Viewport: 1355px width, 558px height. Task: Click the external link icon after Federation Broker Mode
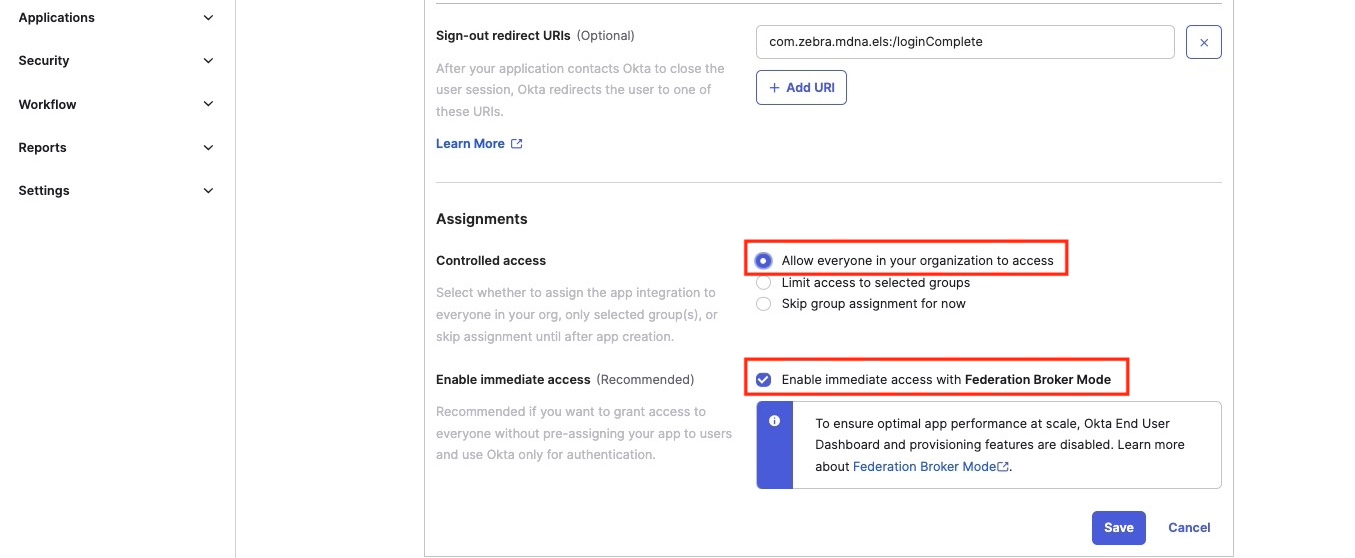click(1003, 467)
